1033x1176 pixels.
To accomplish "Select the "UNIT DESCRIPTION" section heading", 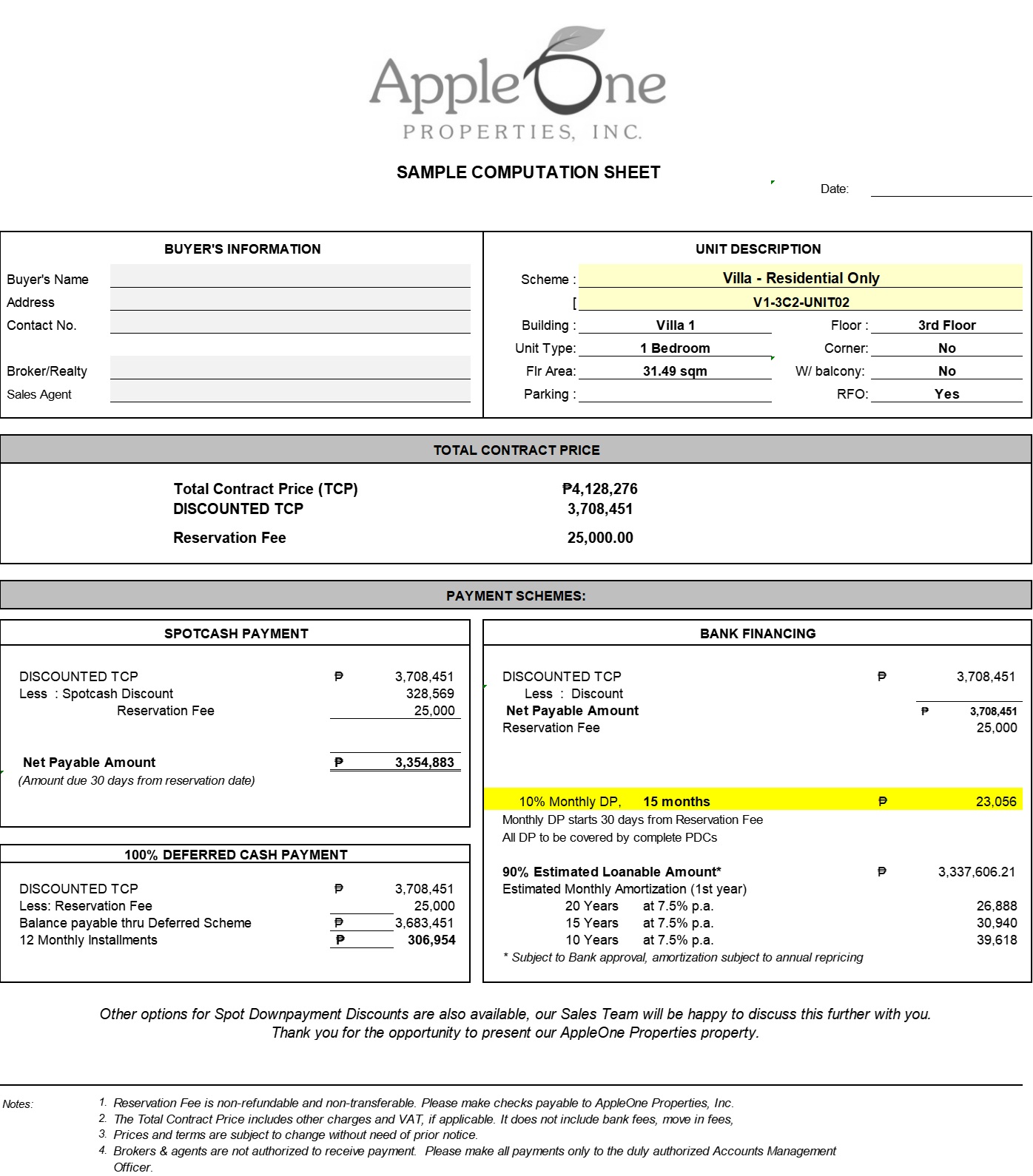I will [758, 249].
